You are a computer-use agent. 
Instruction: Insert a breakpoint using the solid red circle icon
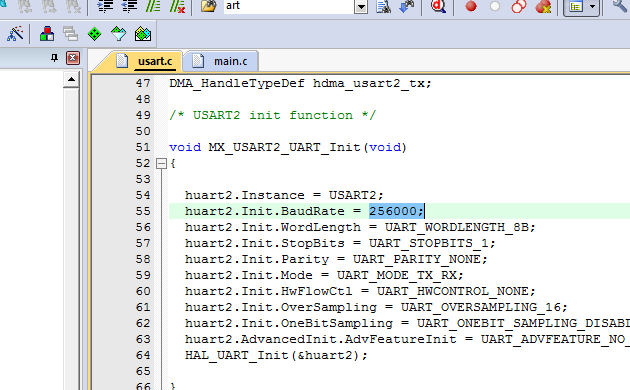[471, 6]
